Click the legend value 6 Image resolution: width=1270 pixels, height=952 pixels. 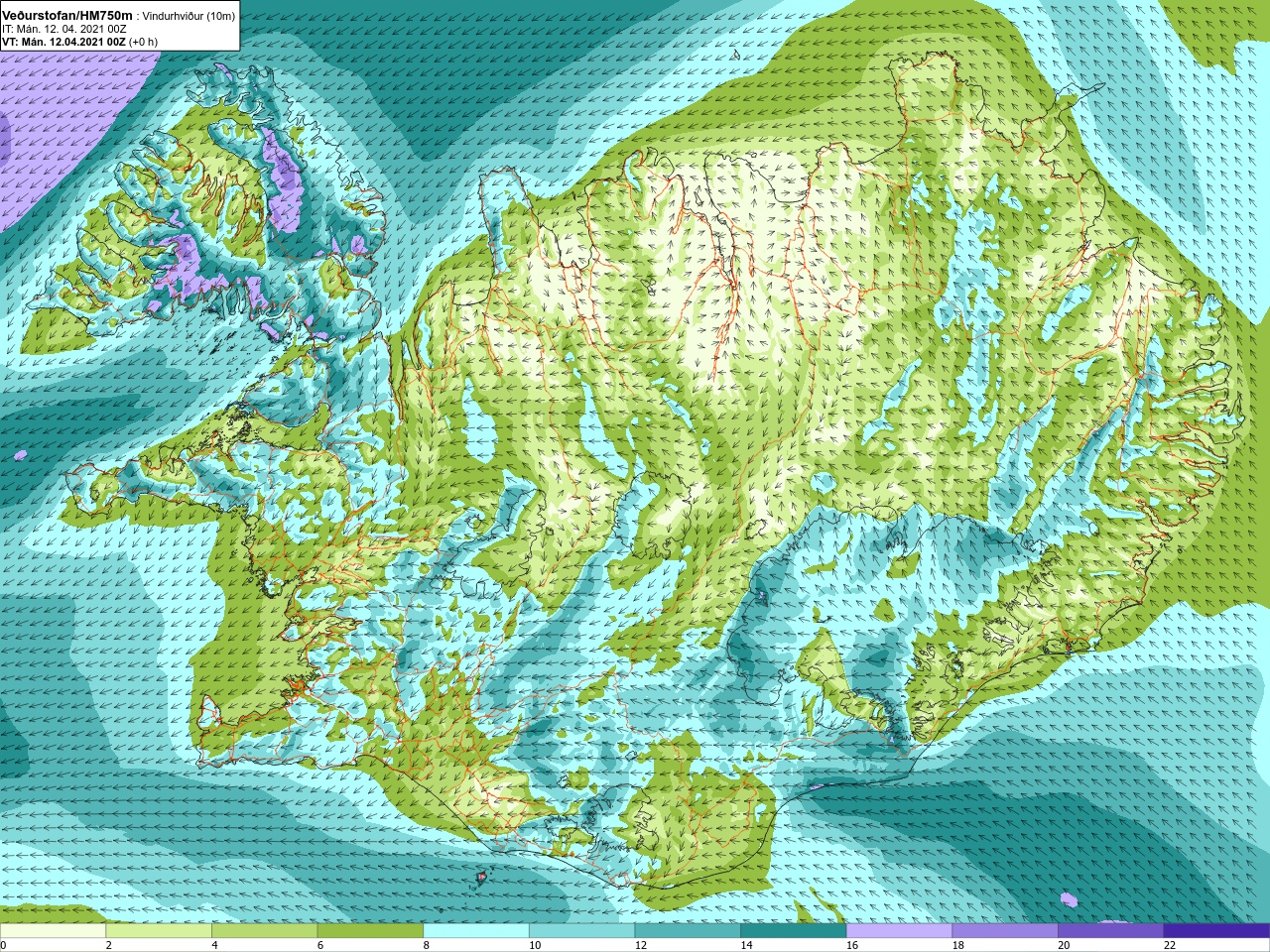tap(320, 945)
